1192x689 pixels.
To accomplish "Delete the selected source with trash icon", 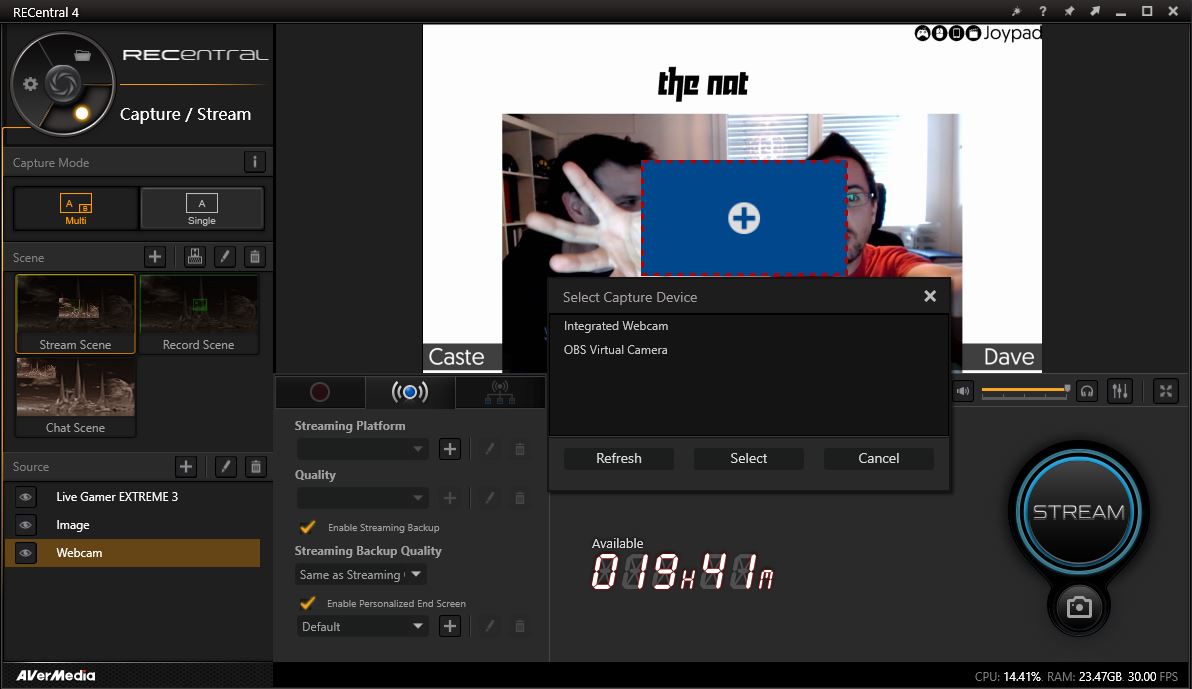I will [x=256, y=466].
